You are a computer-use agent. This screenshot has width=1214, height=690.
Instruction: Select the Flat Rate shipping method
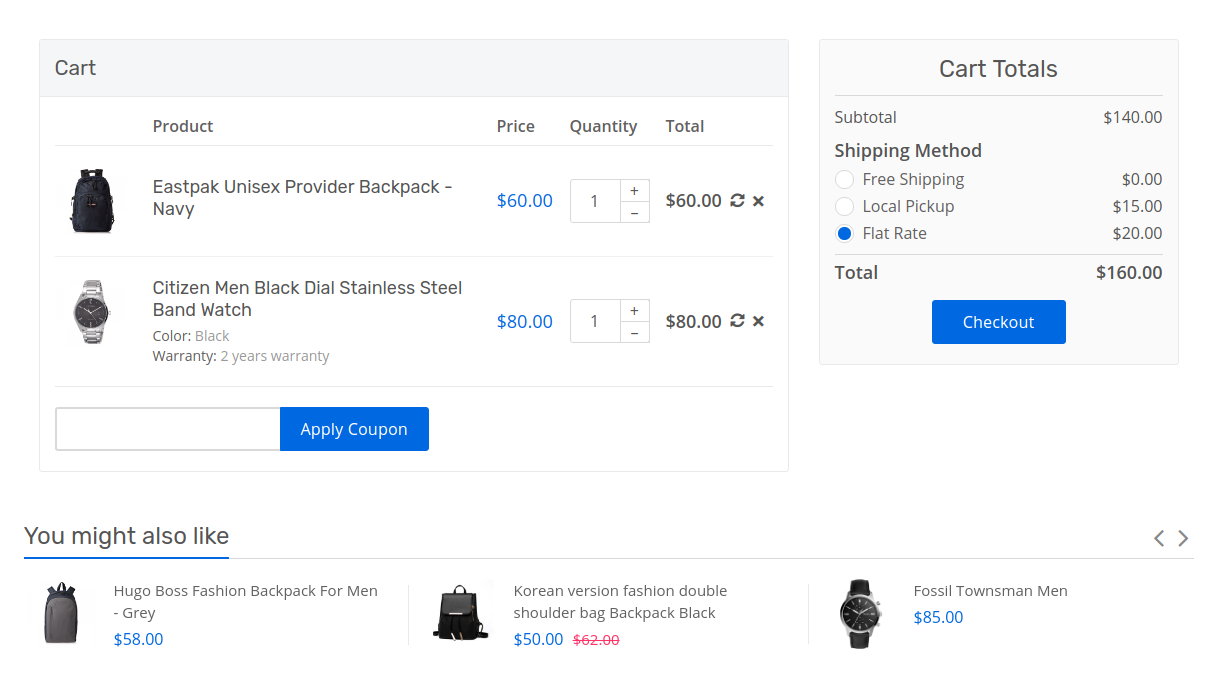coord(844,233)
